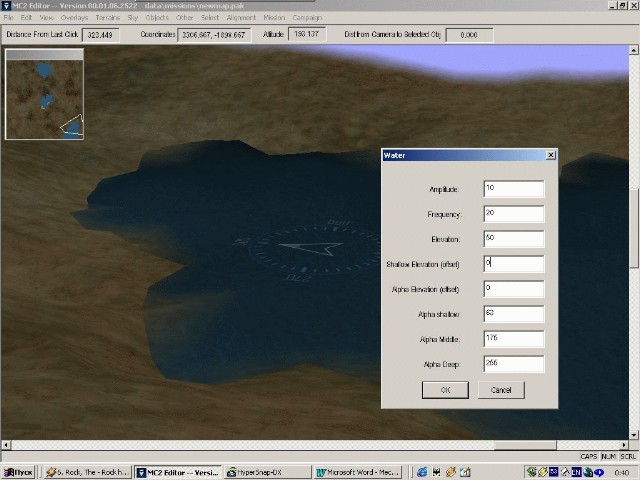Click the Frequency input field
The width and height of the screenshot is (640, 480).
513,213
